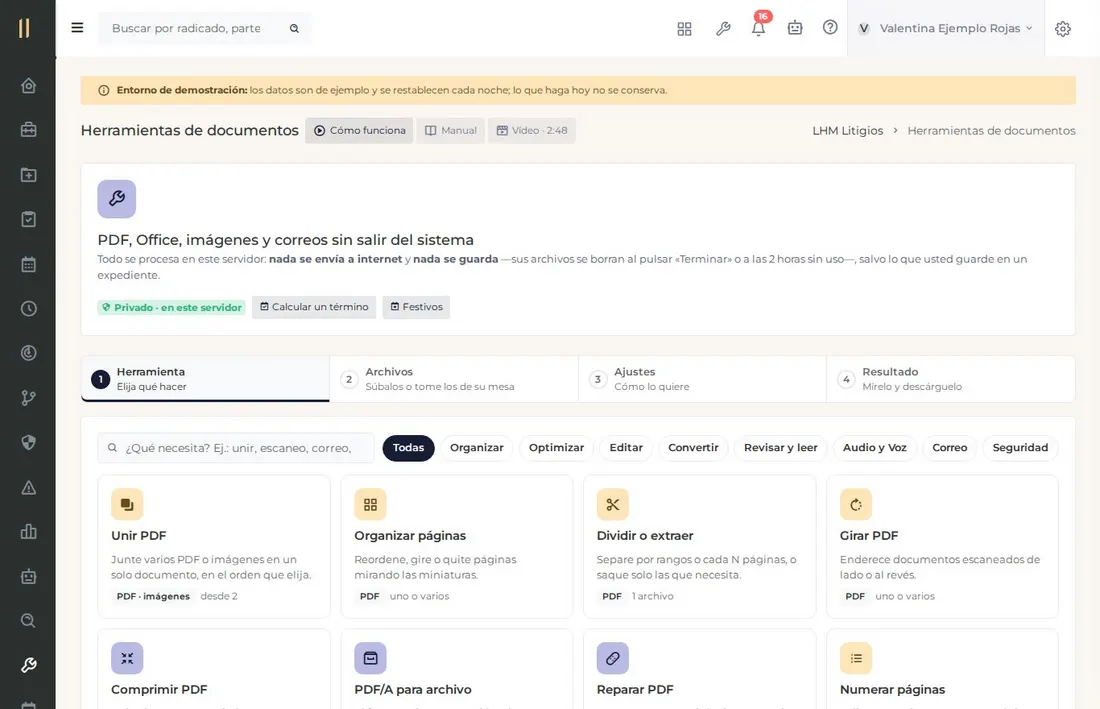Play the Video 2:48 button
Viewport: 1100px width, 709px height.
pos(532,130)
